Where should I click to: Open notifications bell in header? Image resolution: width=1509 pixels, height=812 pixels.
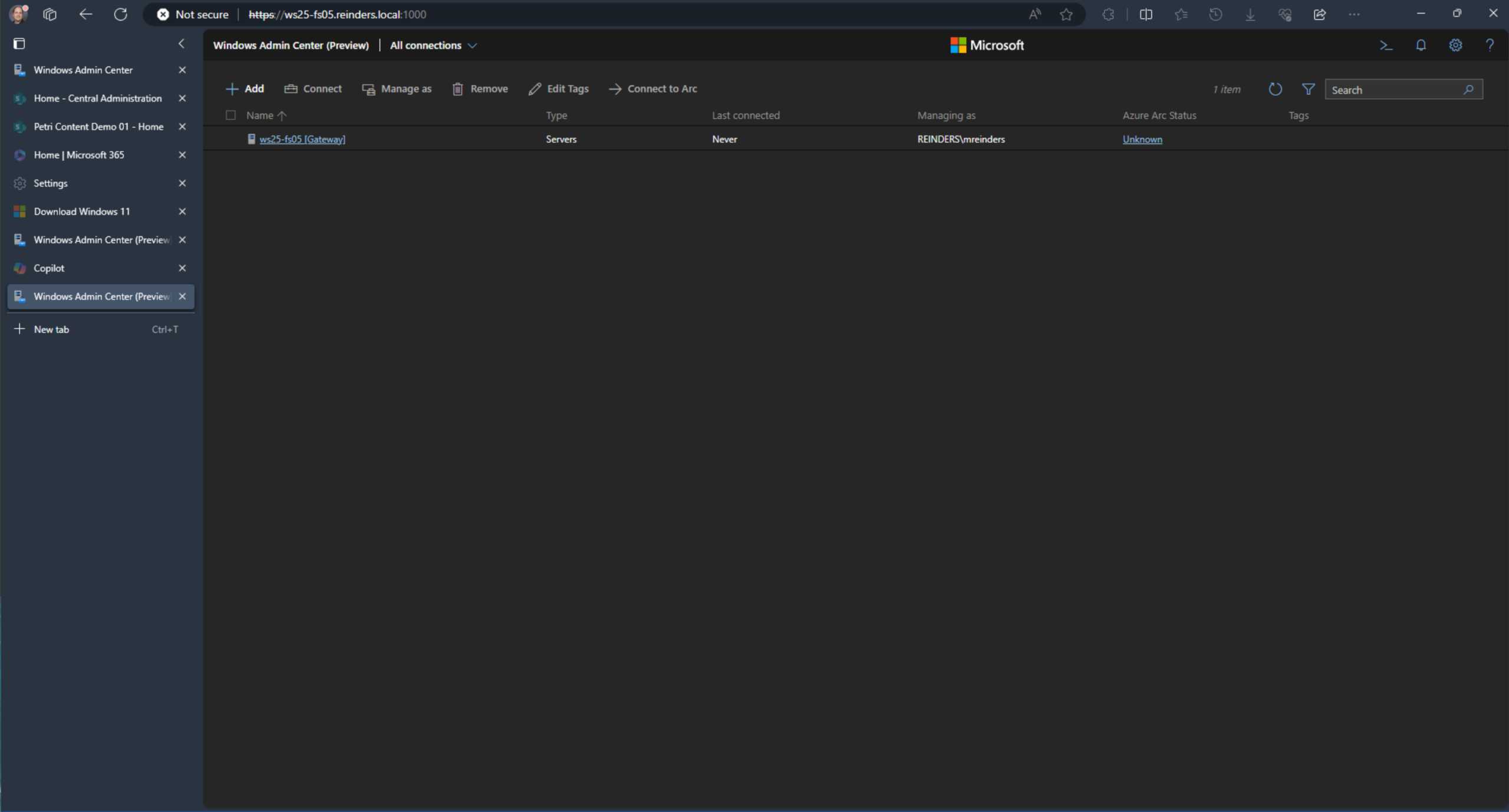pyautogui.click(x=1421, y=45)
